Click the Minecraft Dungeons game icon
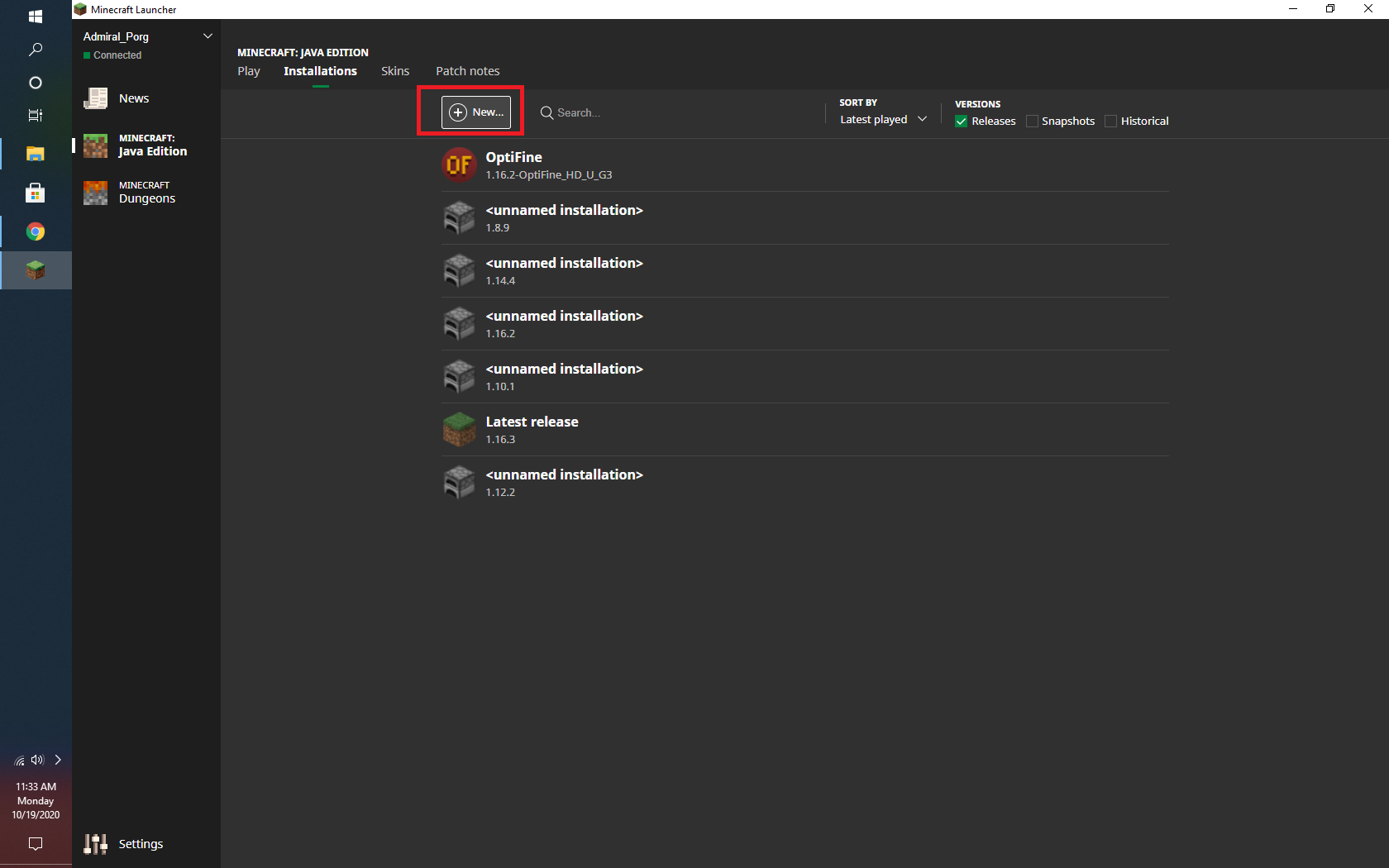Image resolution: width=1389 pixels, height=868 pixels. click(95, 193)
